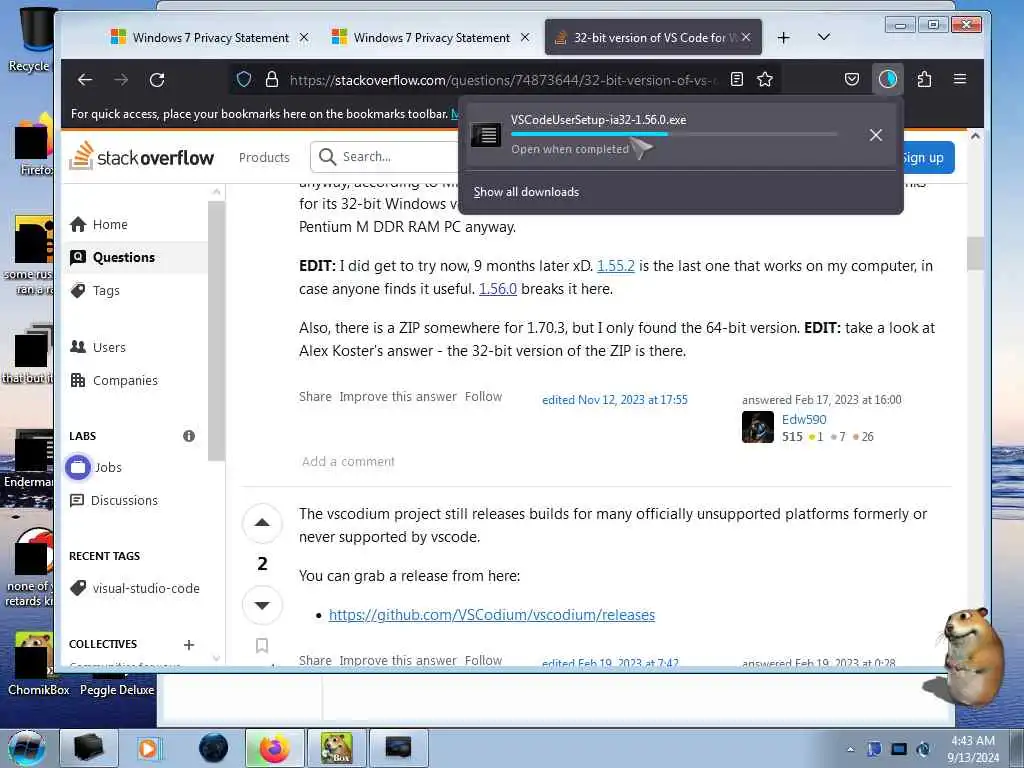Open Companies in the sidebar

(125, 380)
